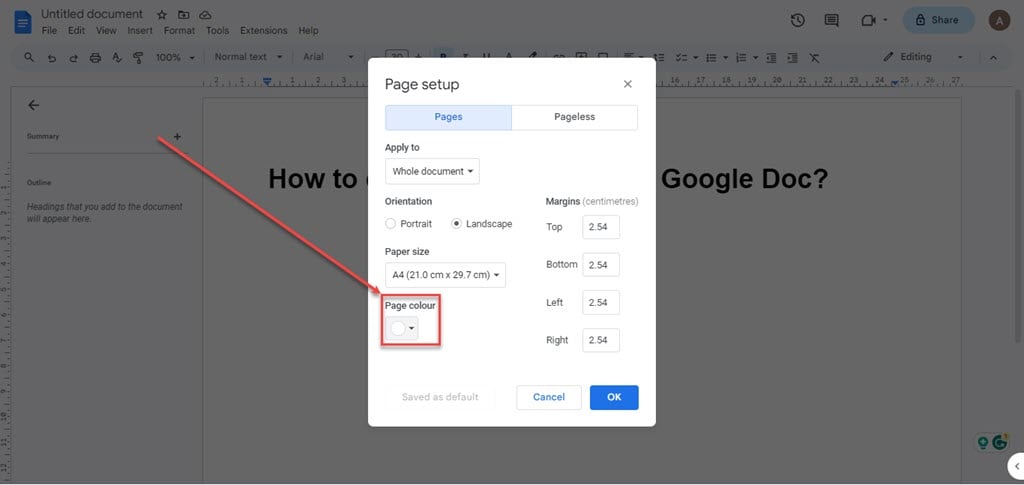
Task: Close the Page setup dialog
Action: [x=628, y=84]
